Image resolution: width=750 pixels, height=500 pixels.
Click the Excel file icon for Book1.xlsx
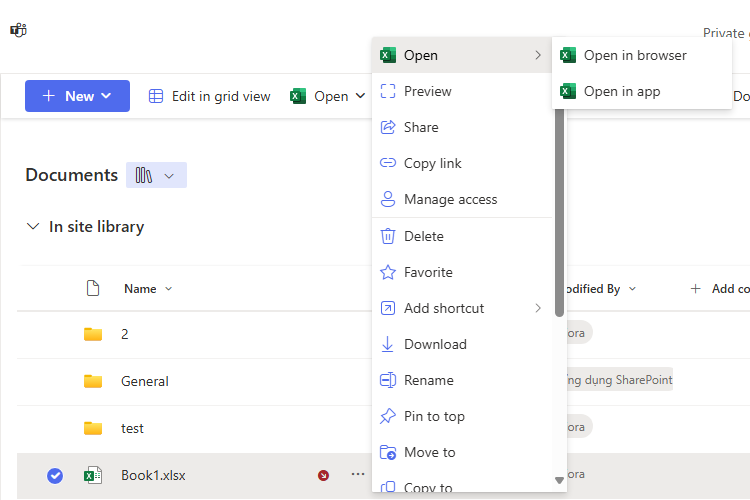(93, 475)
